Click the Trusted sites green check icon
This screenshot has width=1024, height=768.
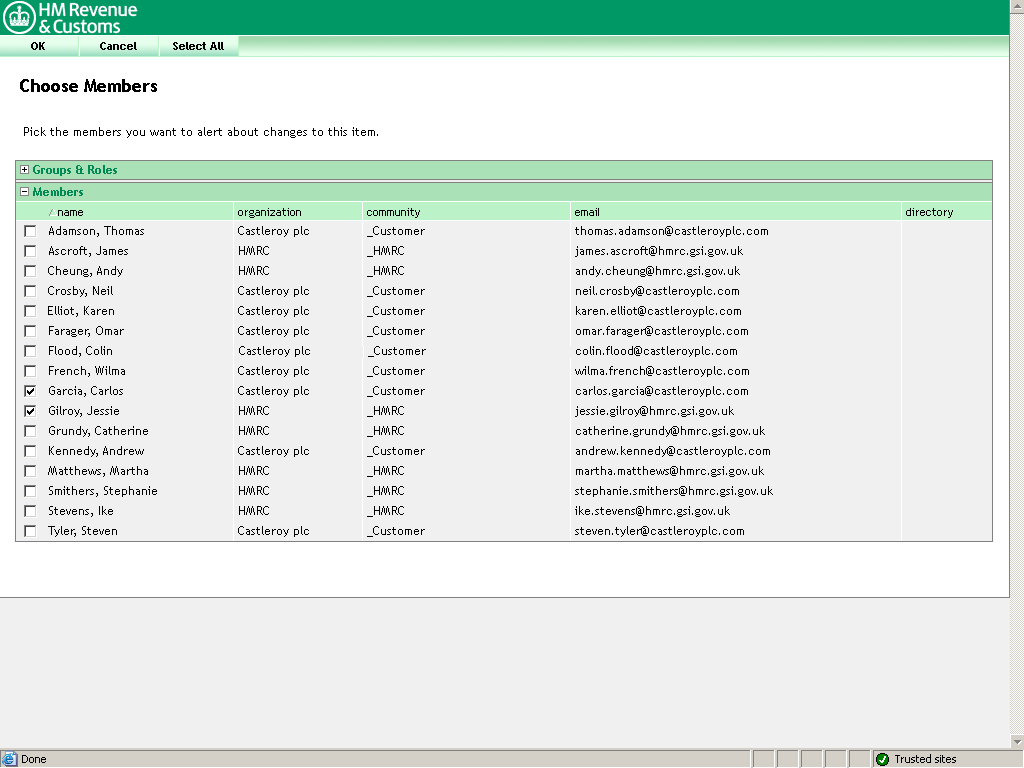[882, 759]
